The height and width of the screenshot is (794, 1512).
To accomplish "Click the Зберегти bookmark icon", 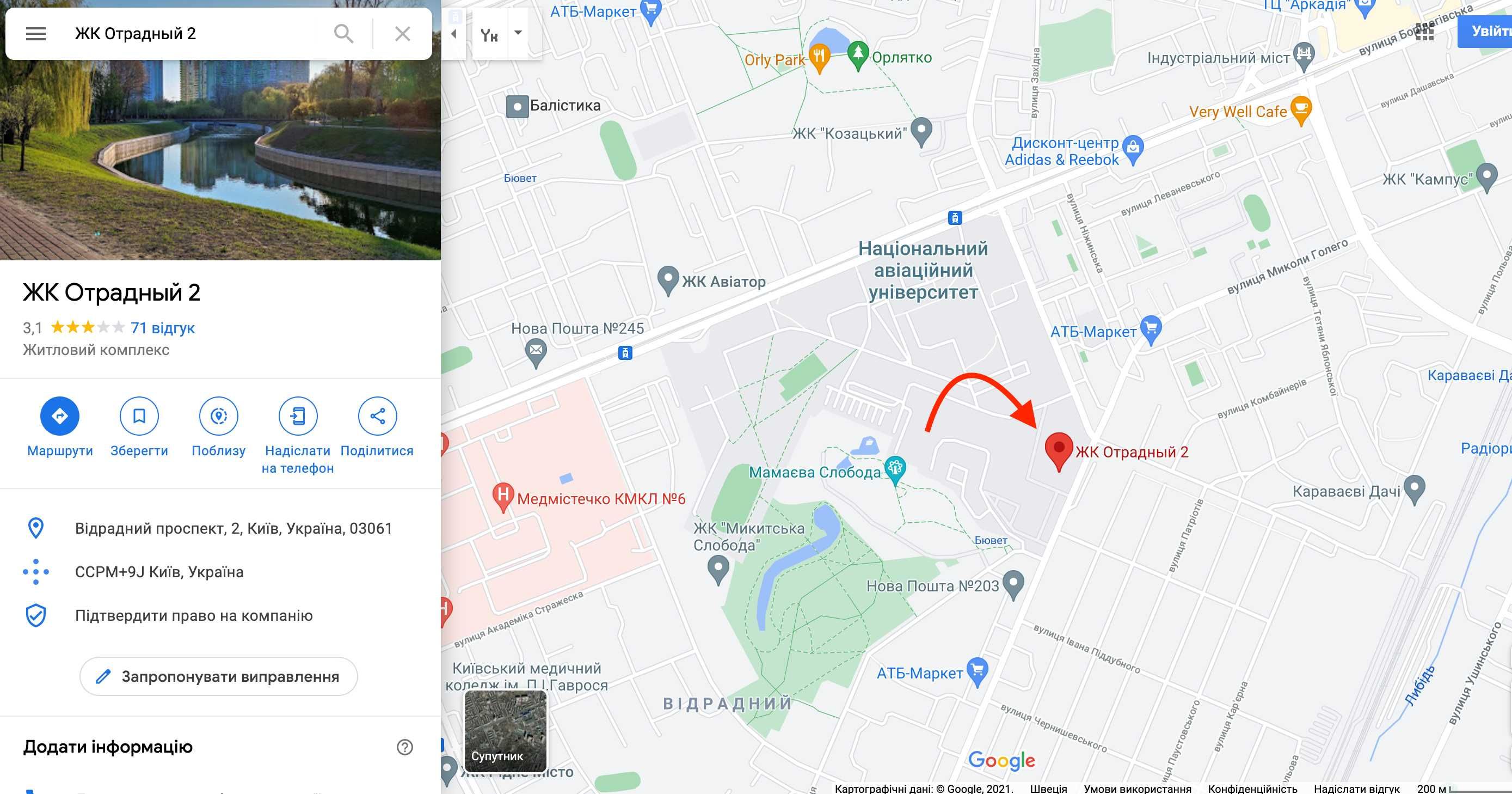I will [x=139, y=416].
